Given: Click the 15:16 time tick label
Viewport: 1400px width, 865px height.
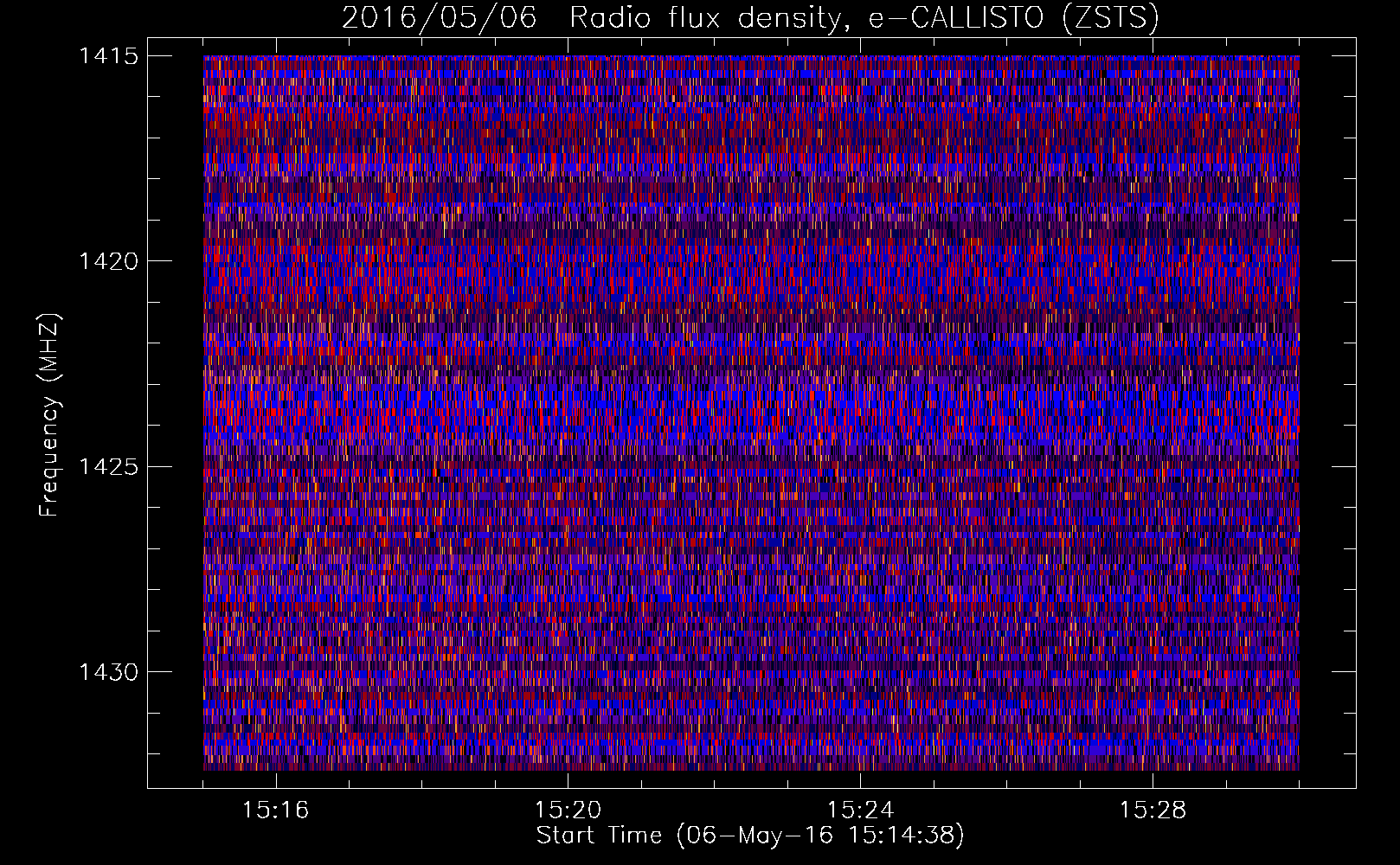Looking at the screenshot, I should pos(276,810).
